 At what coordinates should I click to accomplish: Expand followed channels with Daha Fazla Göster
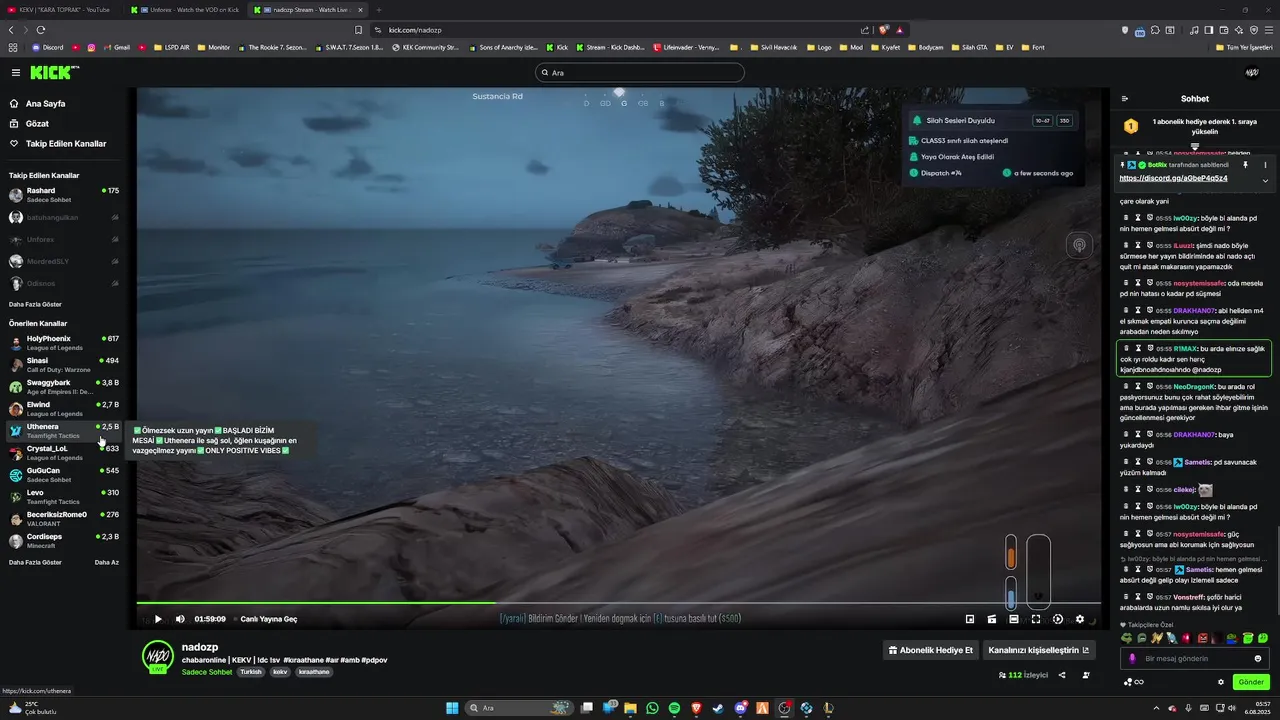click(x=35, y=304)
